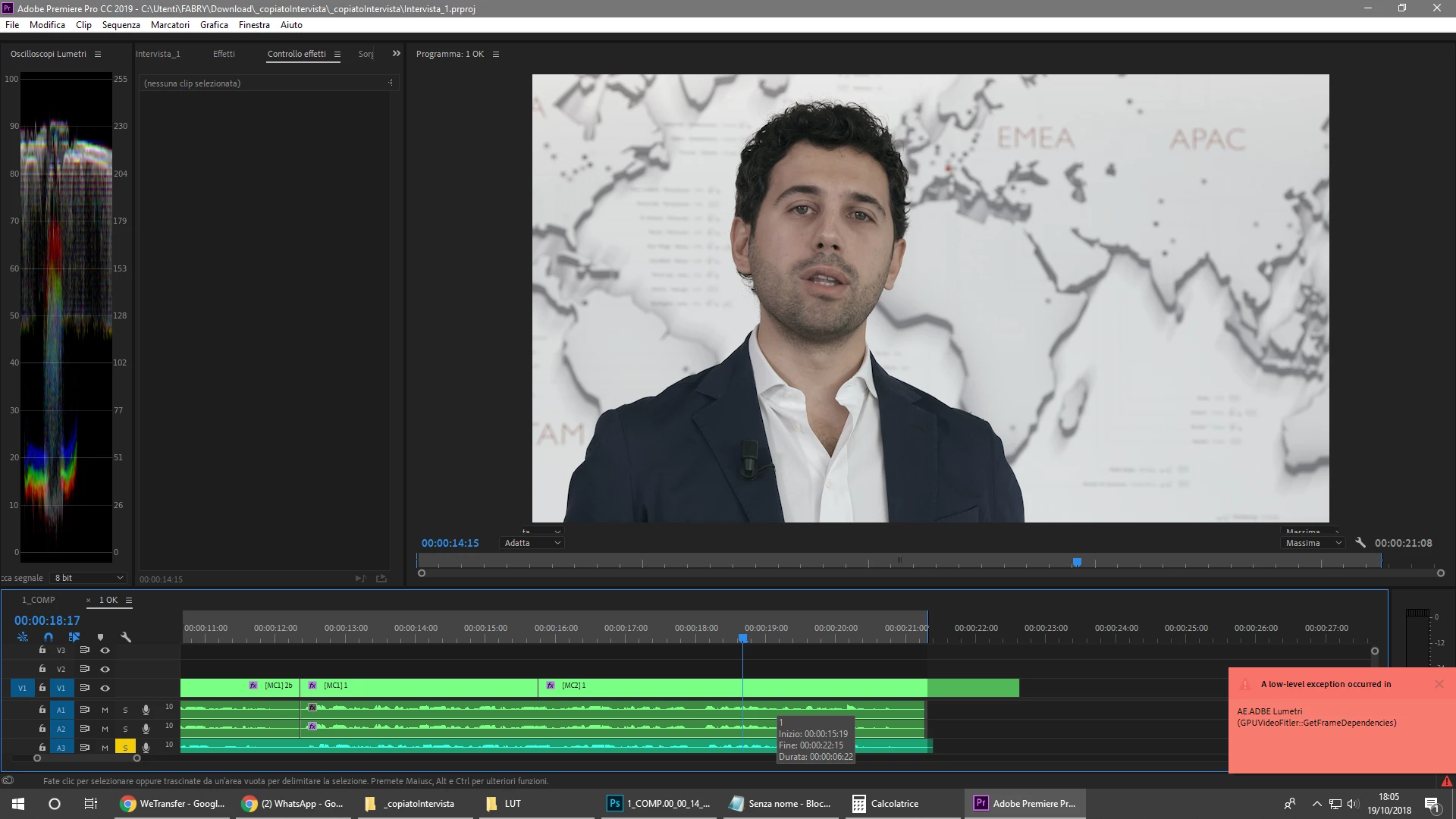1456x819 pixels.
Task: Toggle sync lock for track V2
Action: coord(85,669)
